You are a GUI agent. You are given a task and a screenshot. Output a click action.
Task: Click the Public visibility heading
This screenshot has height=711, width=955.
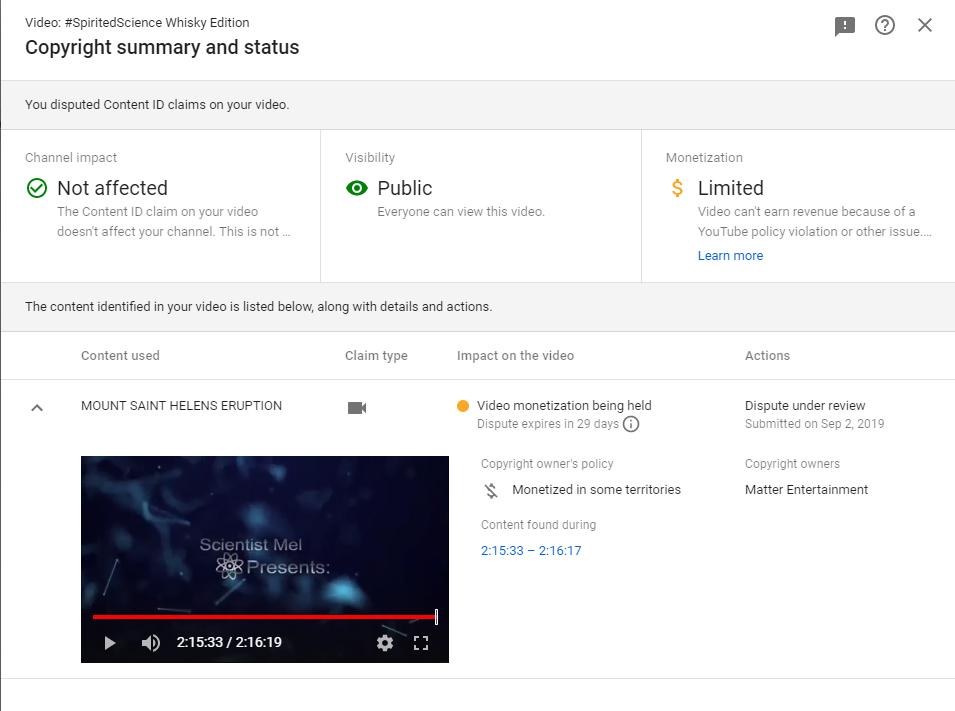(404, 188)
